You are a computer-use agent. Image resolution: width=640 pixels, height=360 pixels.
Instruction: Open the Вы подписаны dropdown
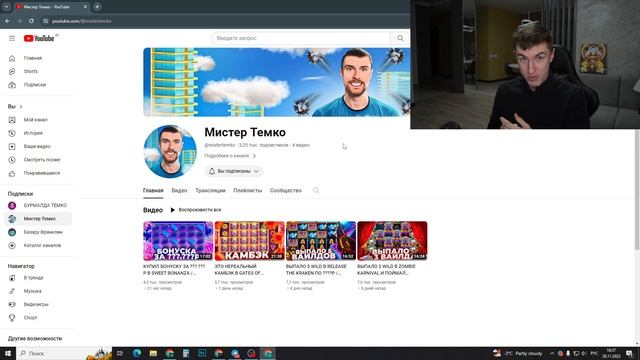[234, 171]
